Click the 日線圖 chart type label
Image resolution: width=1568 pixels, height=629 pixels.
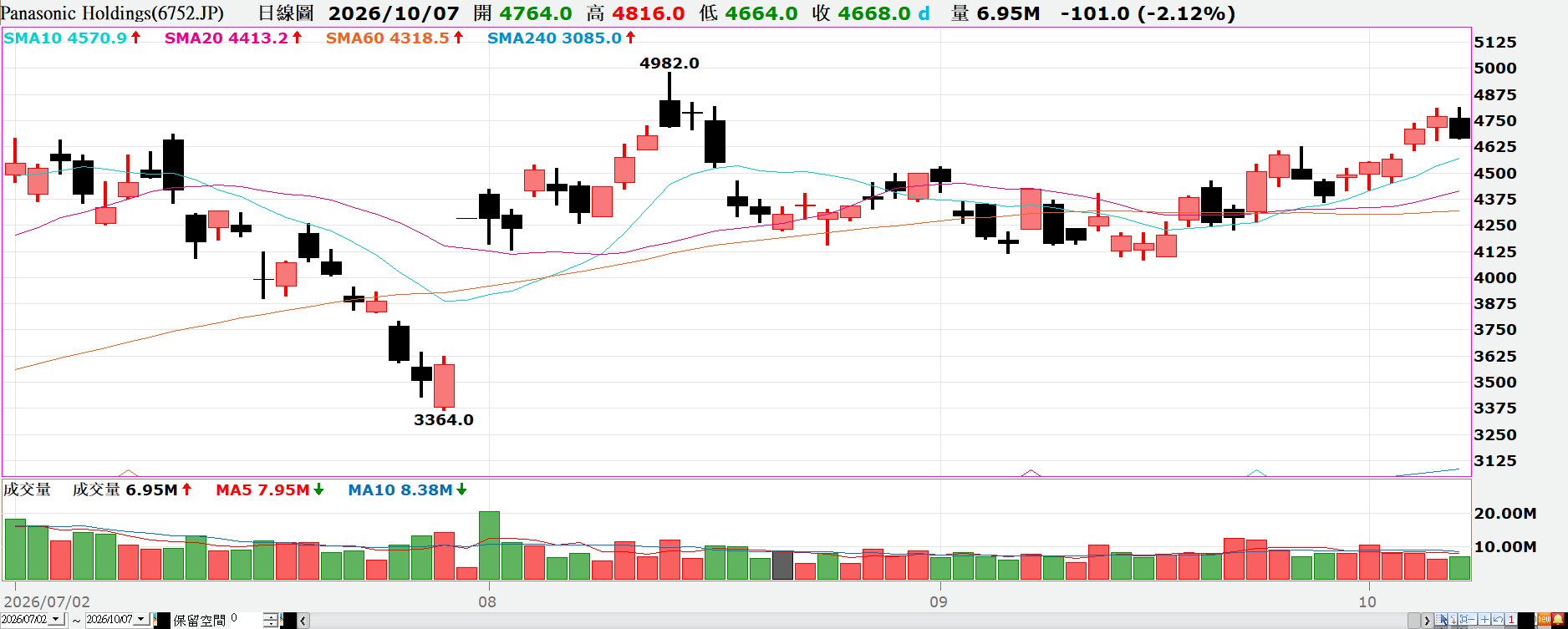(x=286, y=13)
